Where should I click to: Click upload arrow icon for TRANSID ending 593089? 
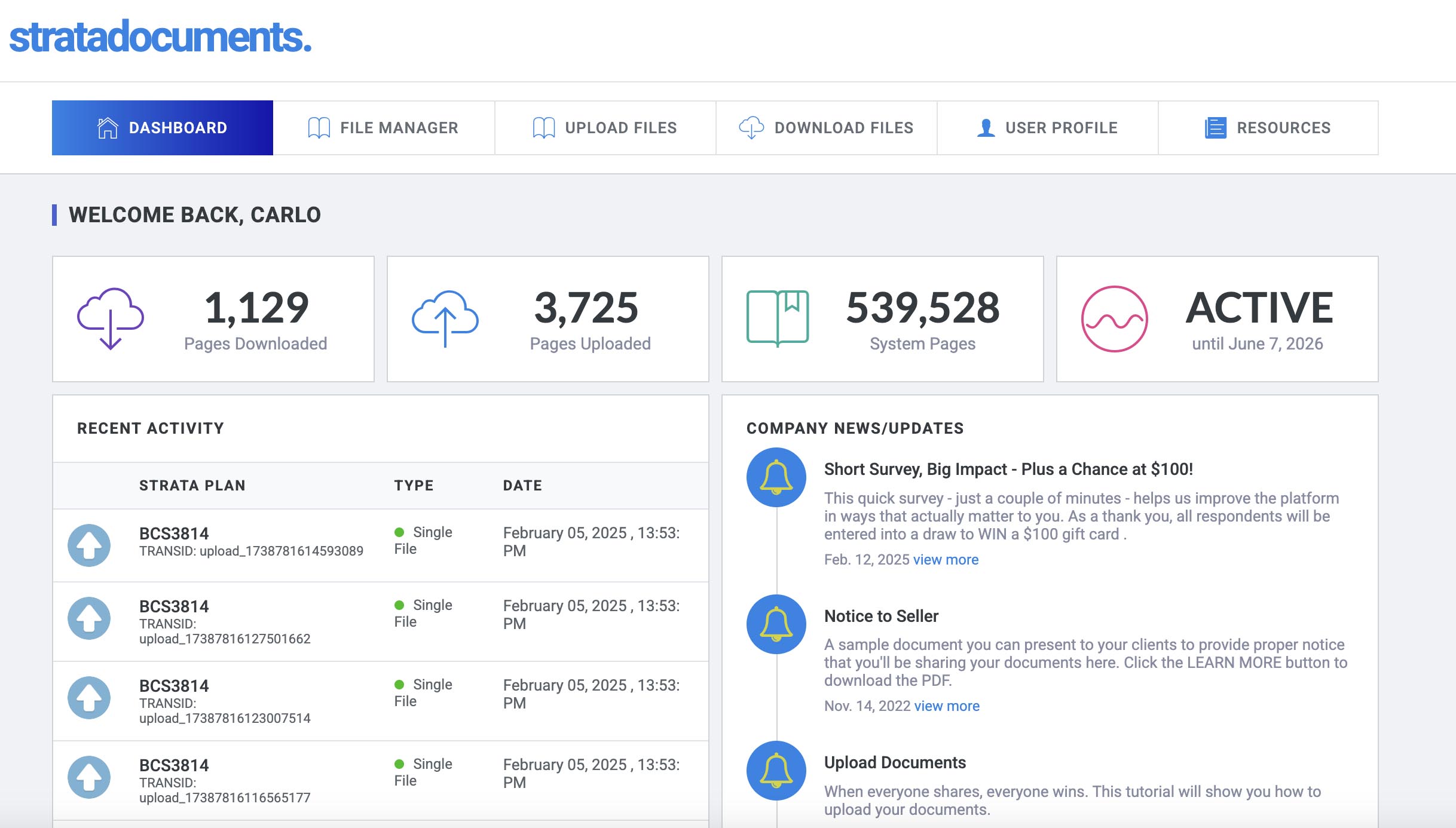pyautogui.click(x=89, y=545)
